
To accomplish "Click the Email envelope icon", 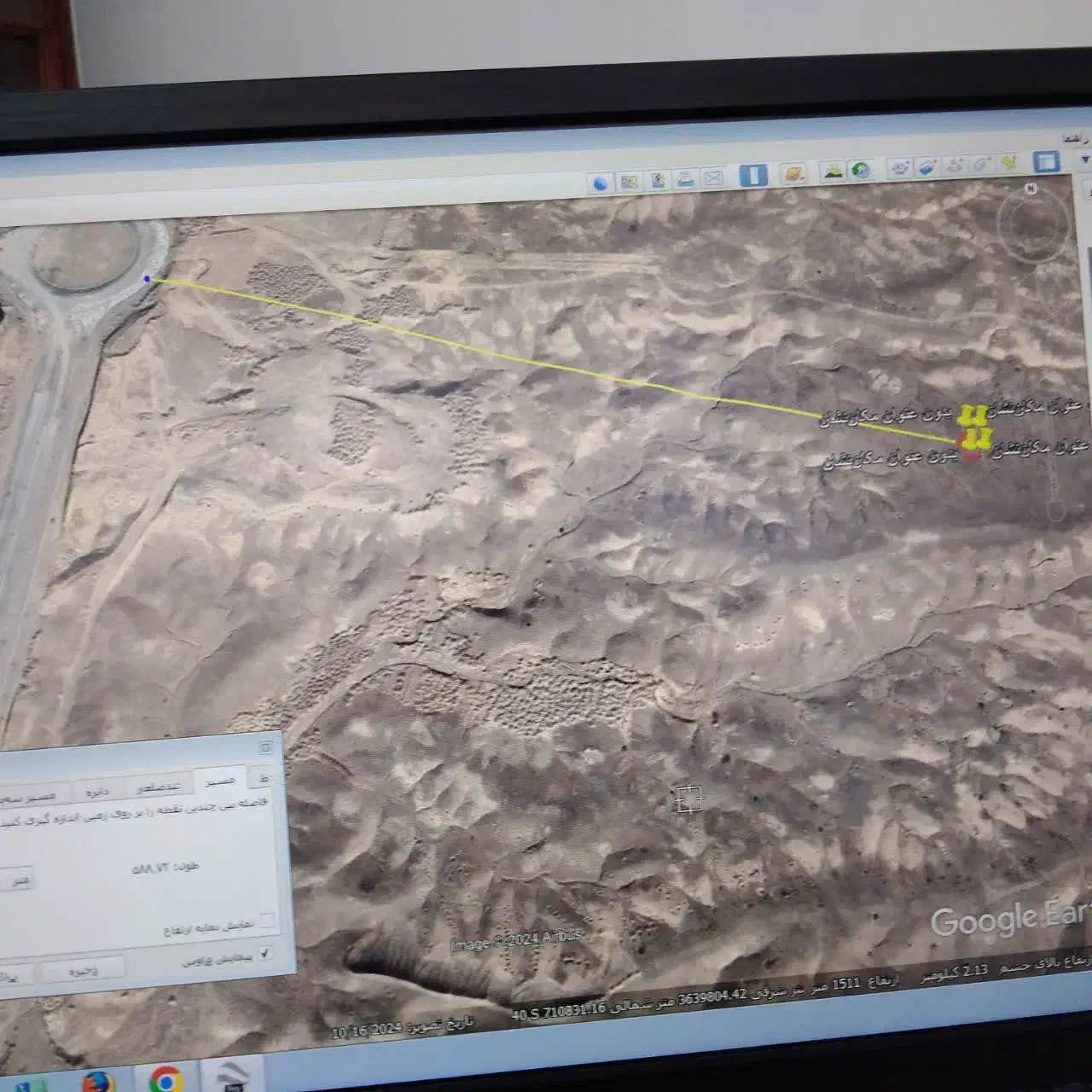I will pos(713,177).
